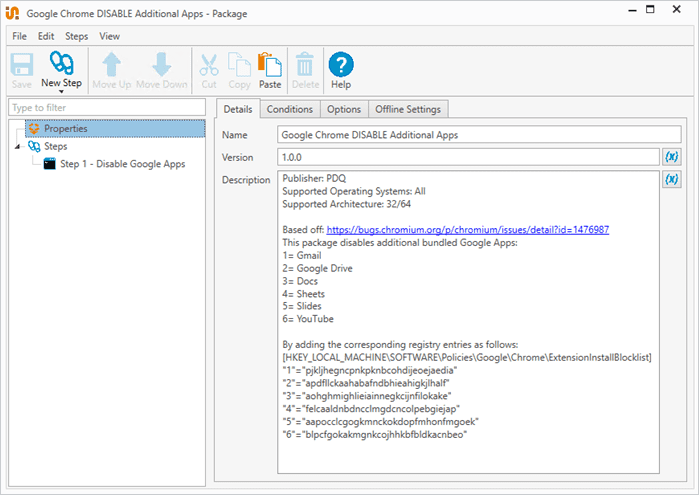This screenshot has width=699, height=495.
Task: Switch to the Options tab
Action: 344,109
